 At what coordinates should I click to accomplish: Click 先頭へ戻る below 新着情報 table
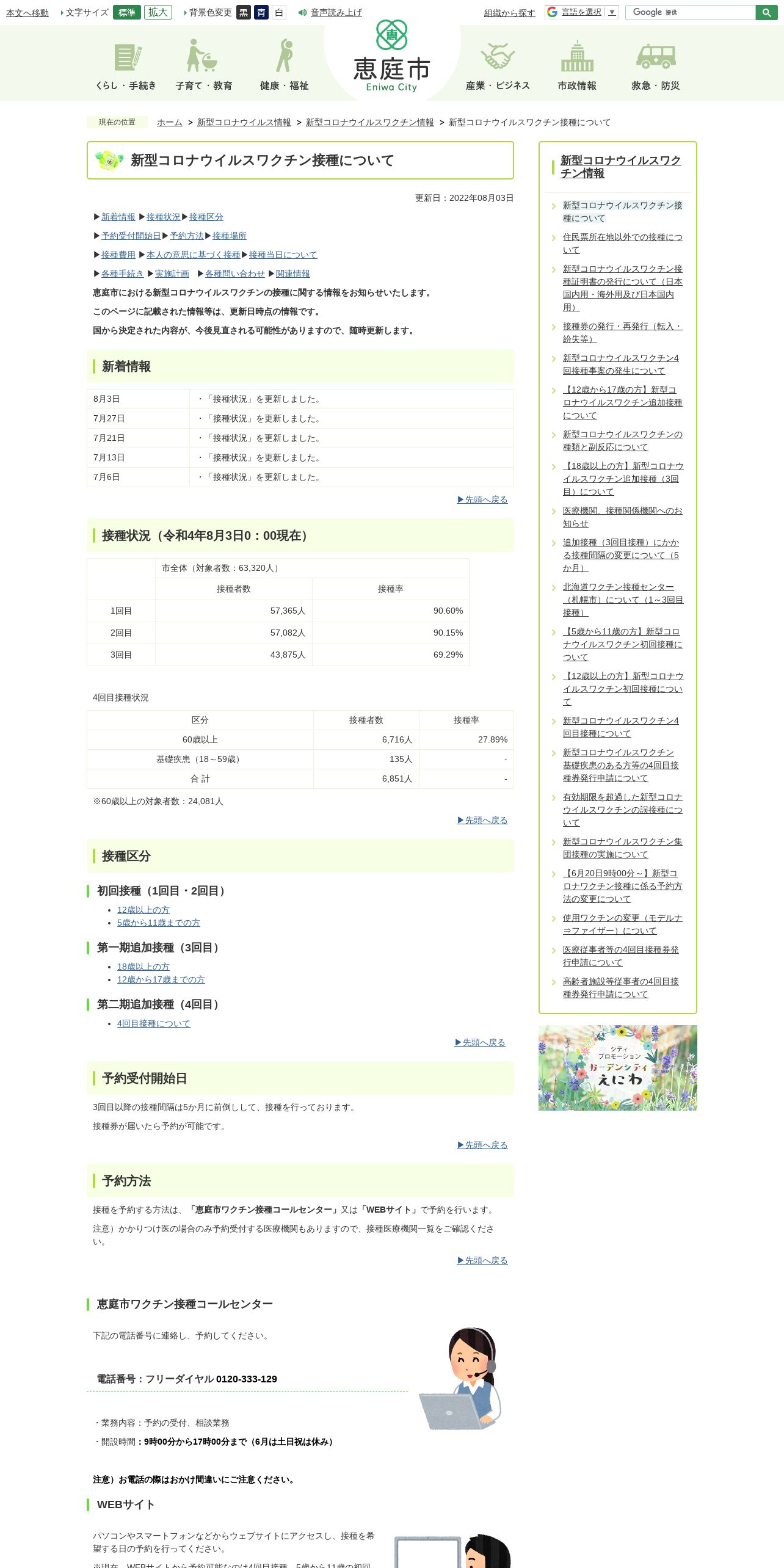click(482, 499)
